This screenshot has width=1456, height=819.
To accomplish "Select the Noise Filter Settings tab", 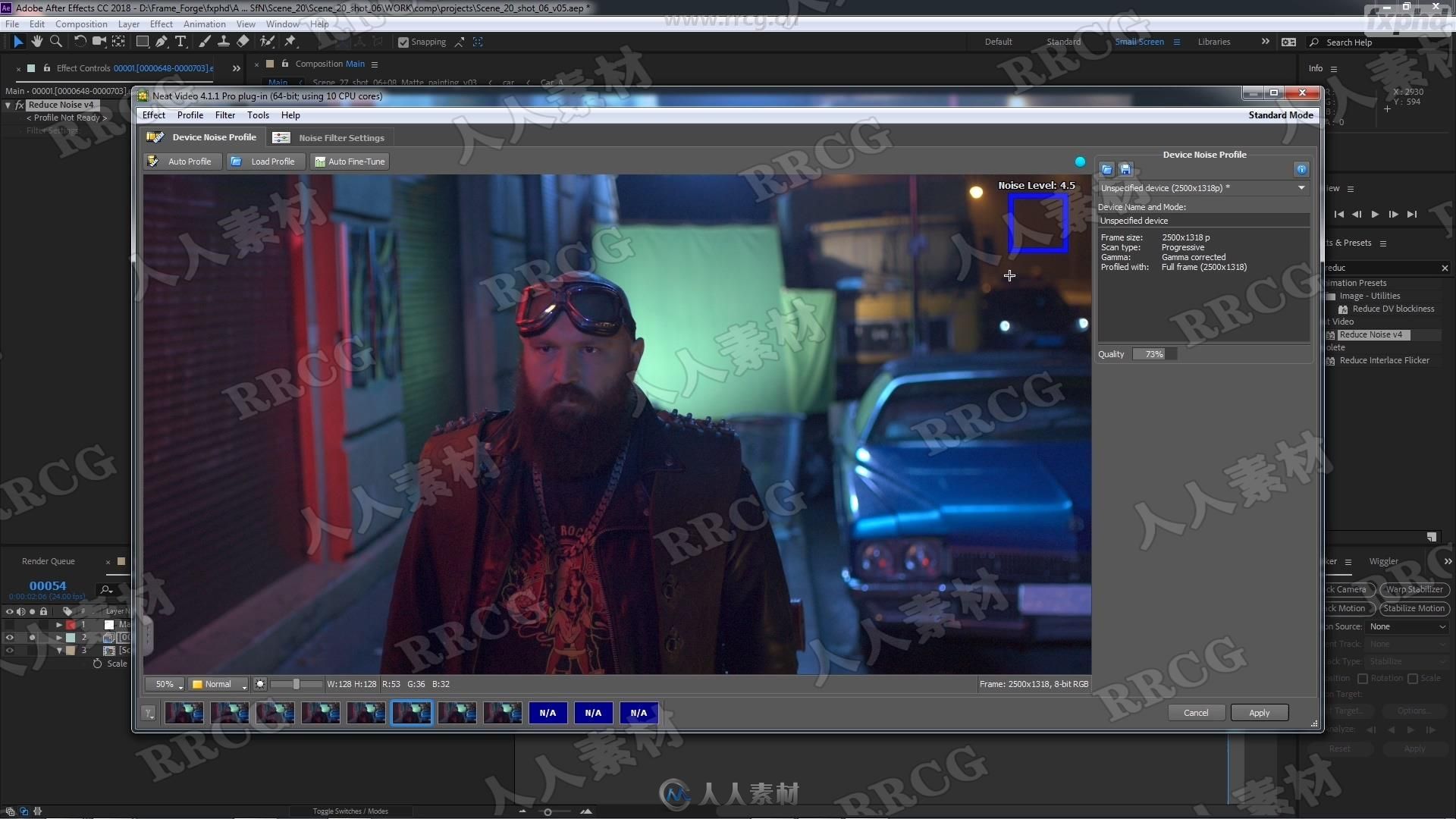I will click(x=340, y=137).
